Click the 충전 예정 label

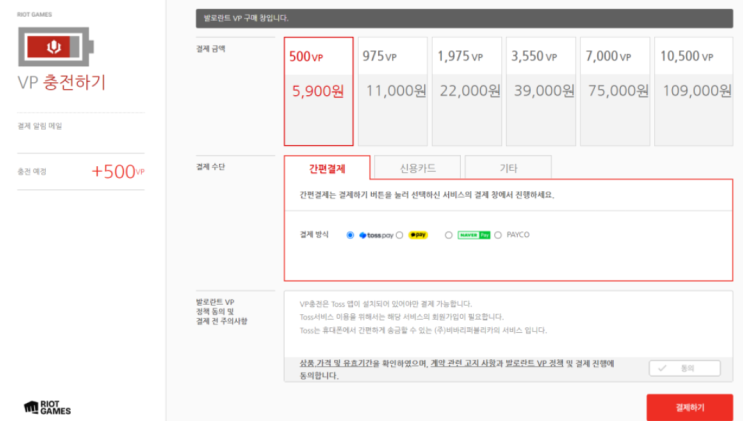(x=32, y=172)
